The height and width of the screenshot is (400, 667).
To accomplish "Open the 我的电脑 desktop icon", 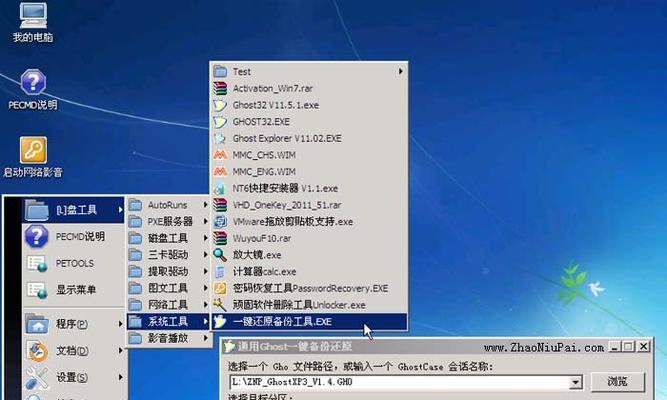I will (x=33, y=22).
